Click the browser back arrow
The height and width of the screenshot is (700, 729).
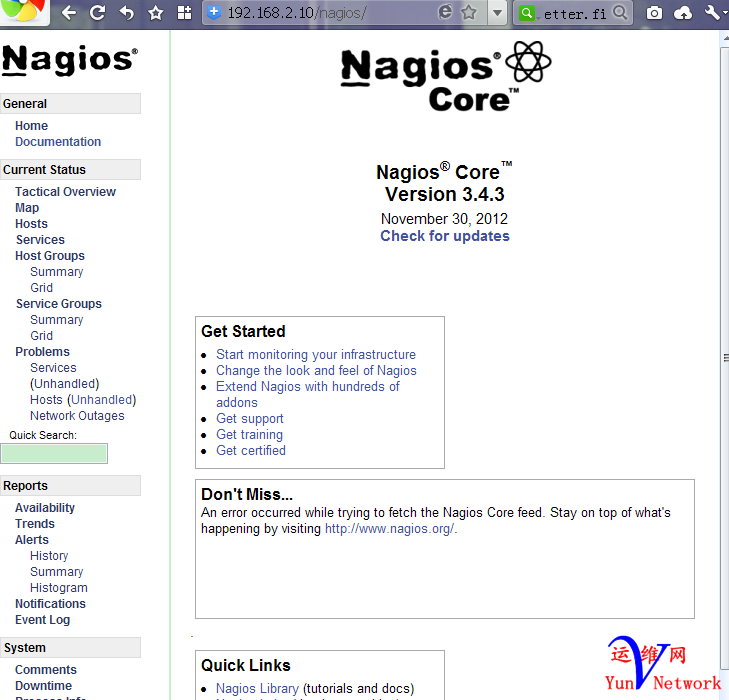tap(69, 13)
